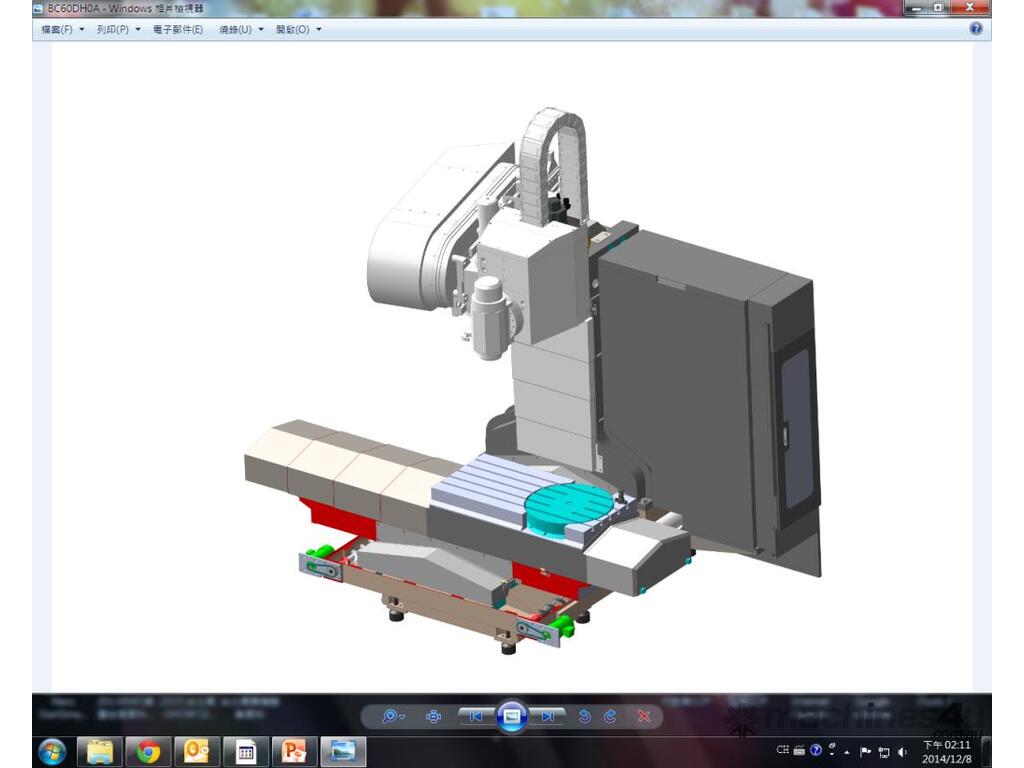Click the fit-to-window actual size icon

point(434,716)
